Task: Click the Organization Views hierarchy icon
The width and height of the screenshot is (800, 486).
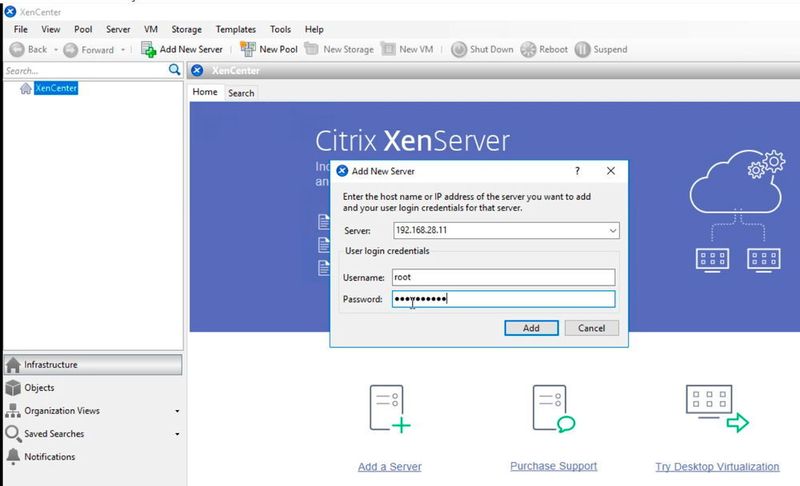Action: point(13,411)
